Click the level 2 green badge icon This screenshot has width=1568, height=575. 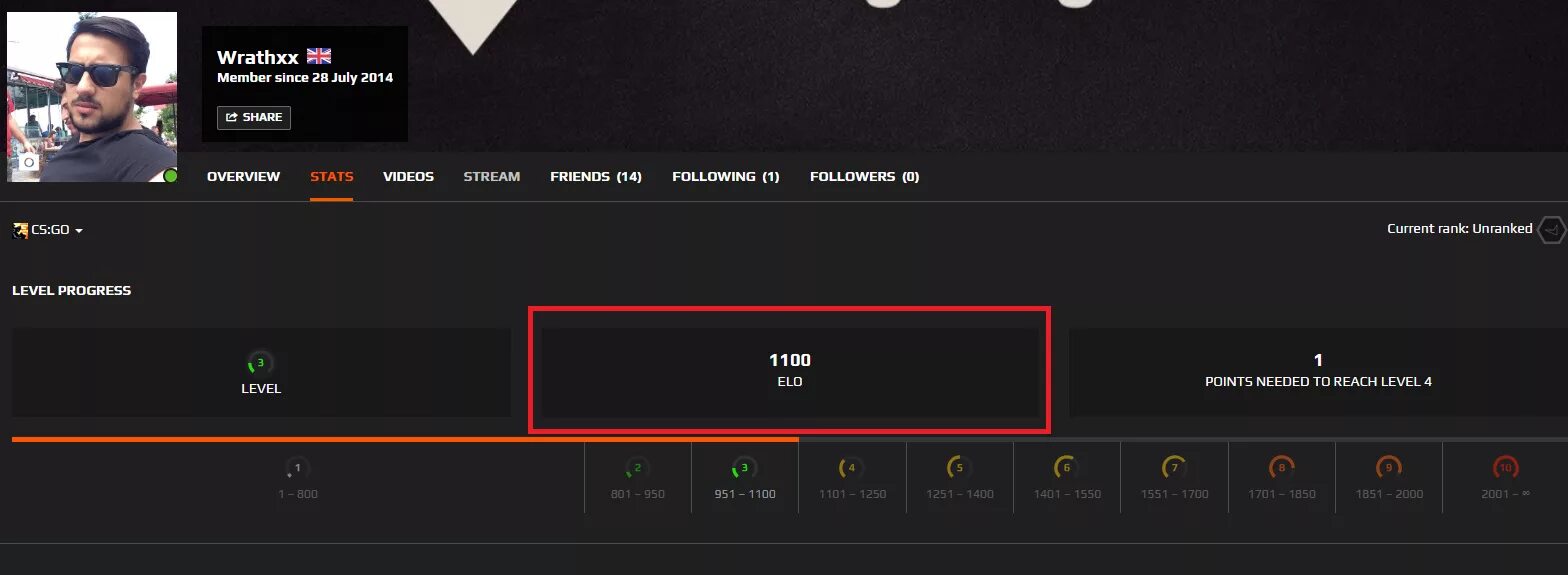click(637, 467)
